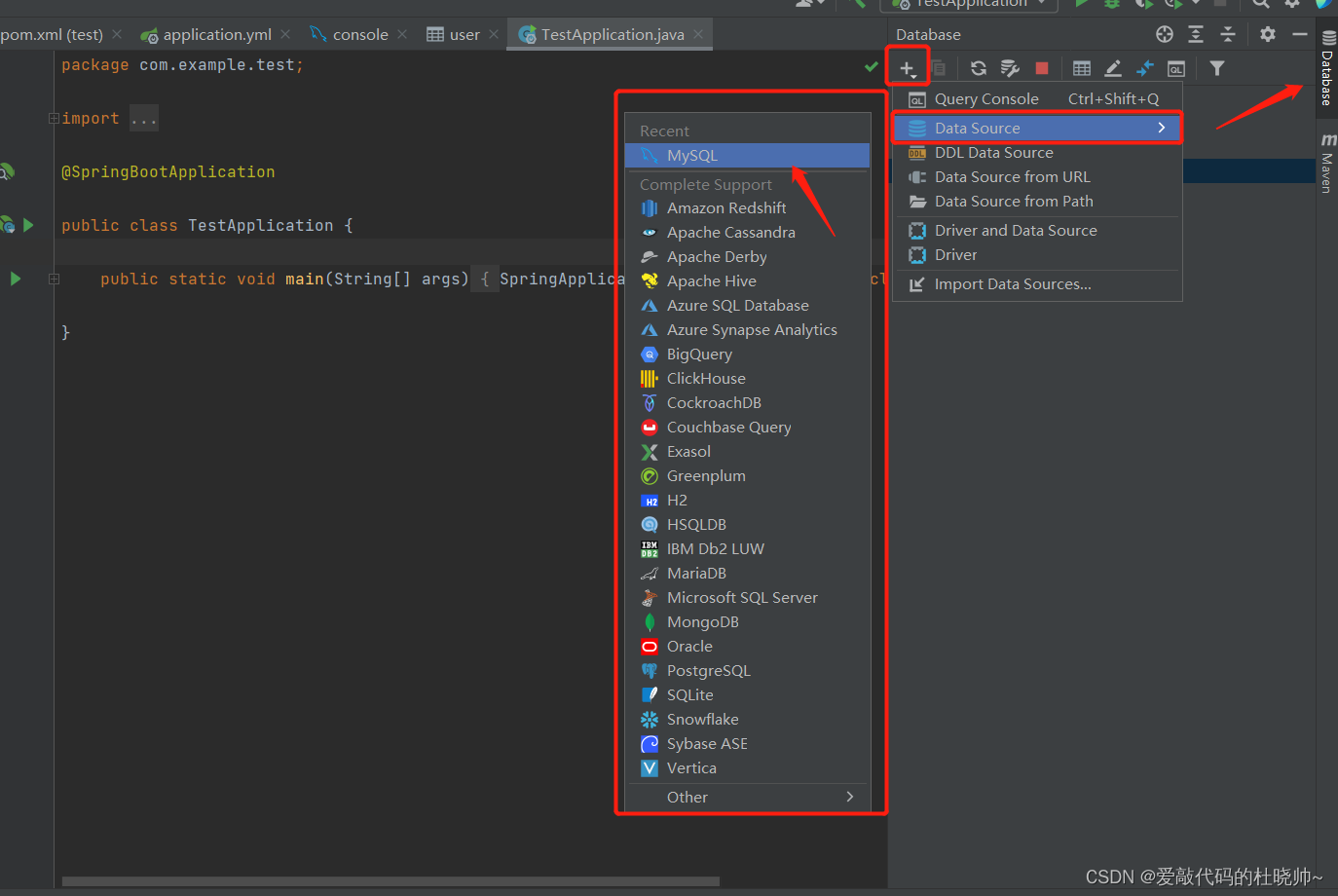Close the TestApplication.java tab
Image resolution: width=1338 pixels, height=896 pixels.
click(698, 34)
